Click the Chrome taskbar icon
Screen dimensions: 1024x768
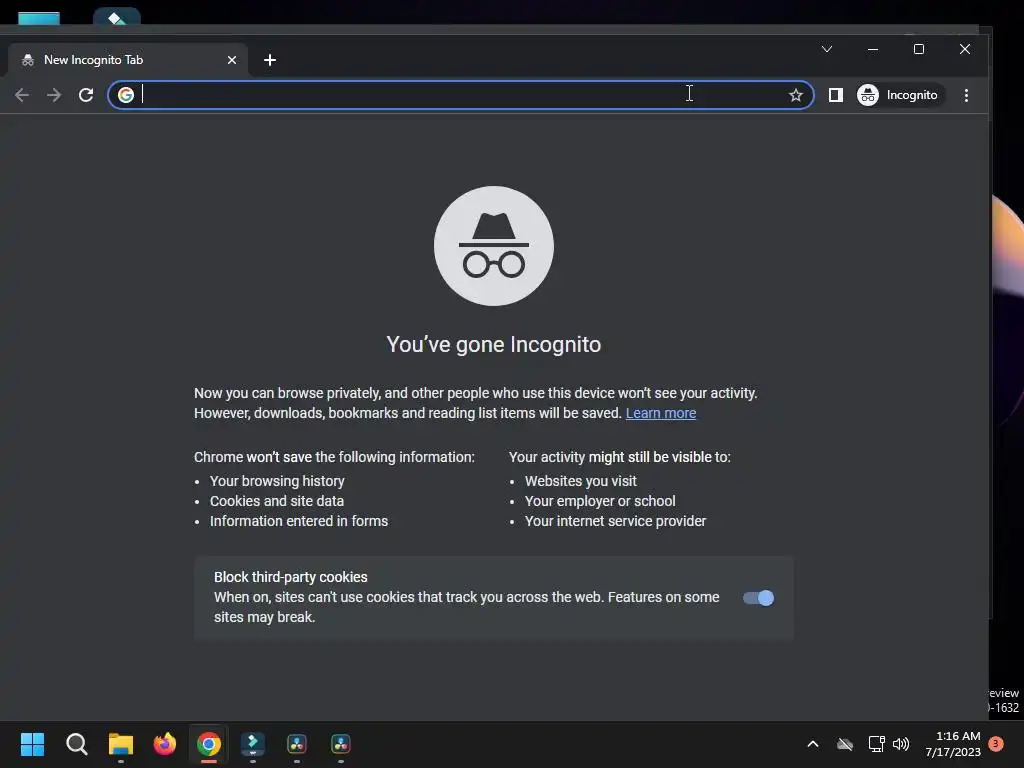209,744
